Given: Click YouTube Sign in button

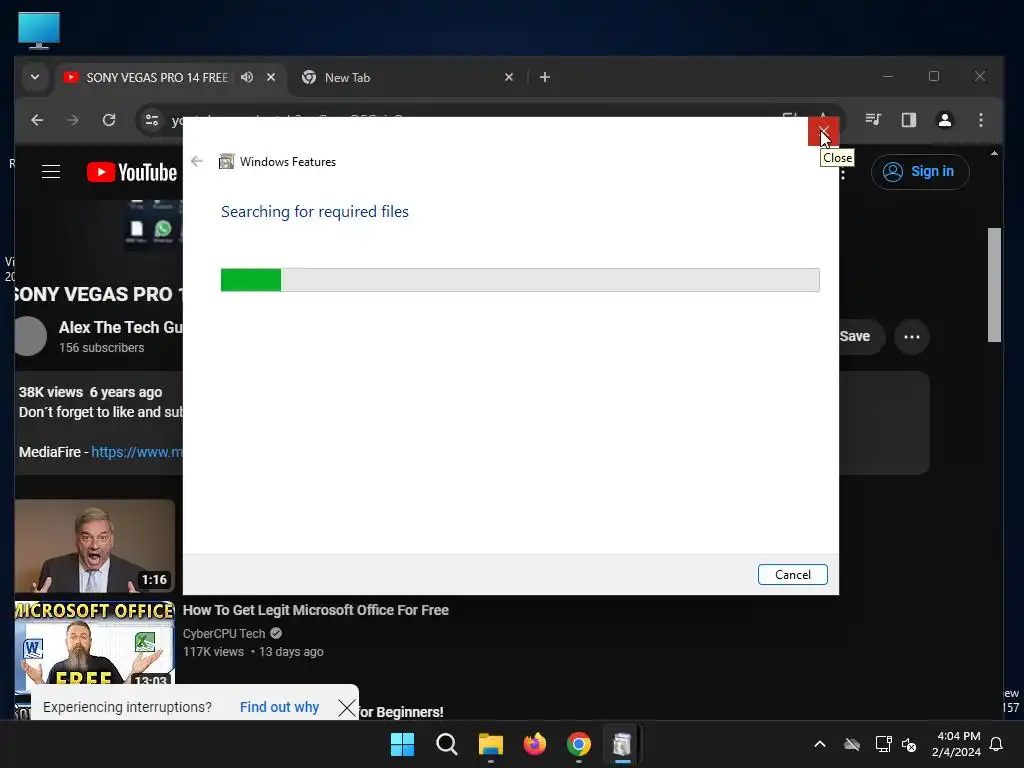Looking at the screenshot, I should point(920,172).
